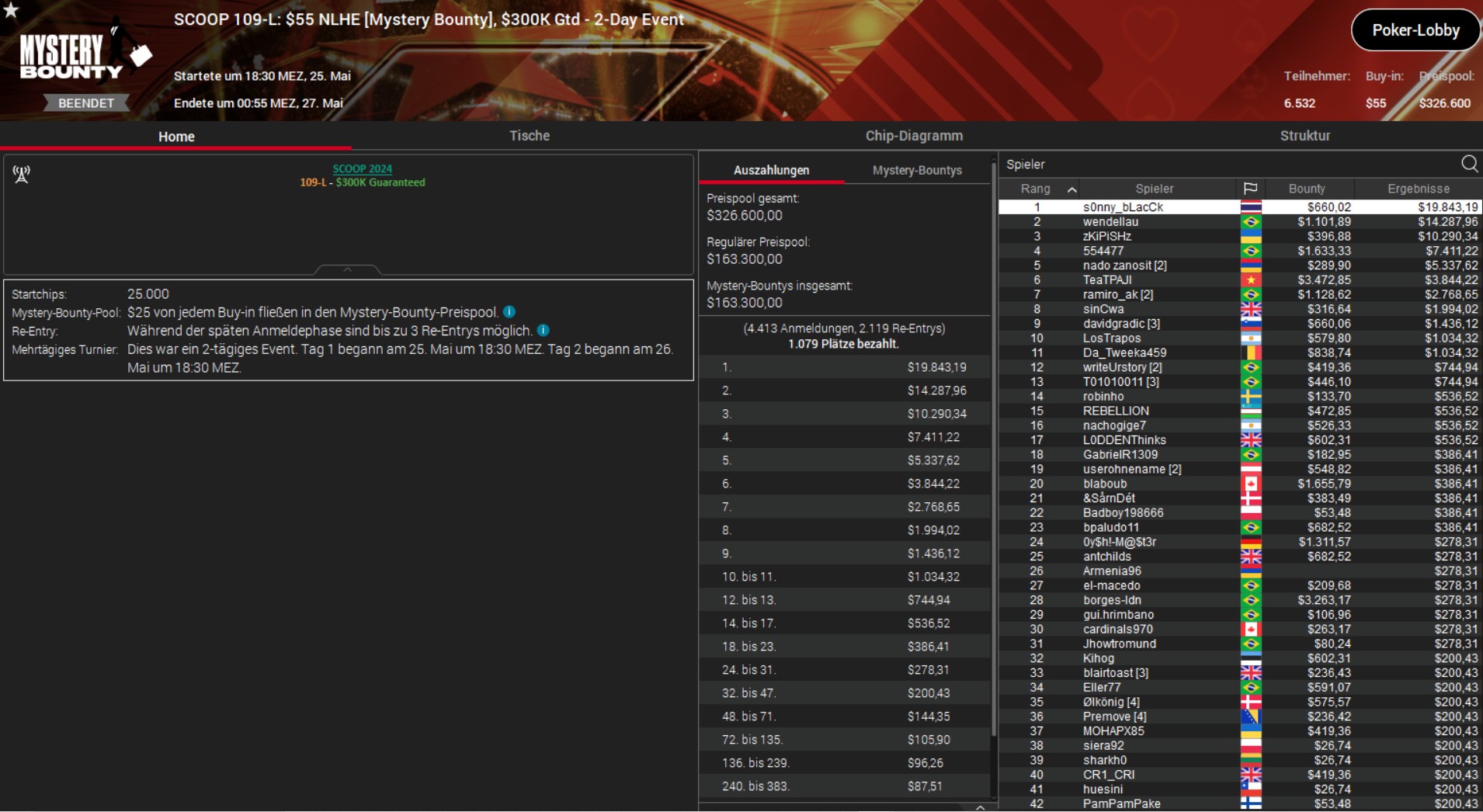Image resolution: width=1483 pixels, height=812 pixels.
Task: Open player search magnifier icon
Action: click(x=1469, y=164)
